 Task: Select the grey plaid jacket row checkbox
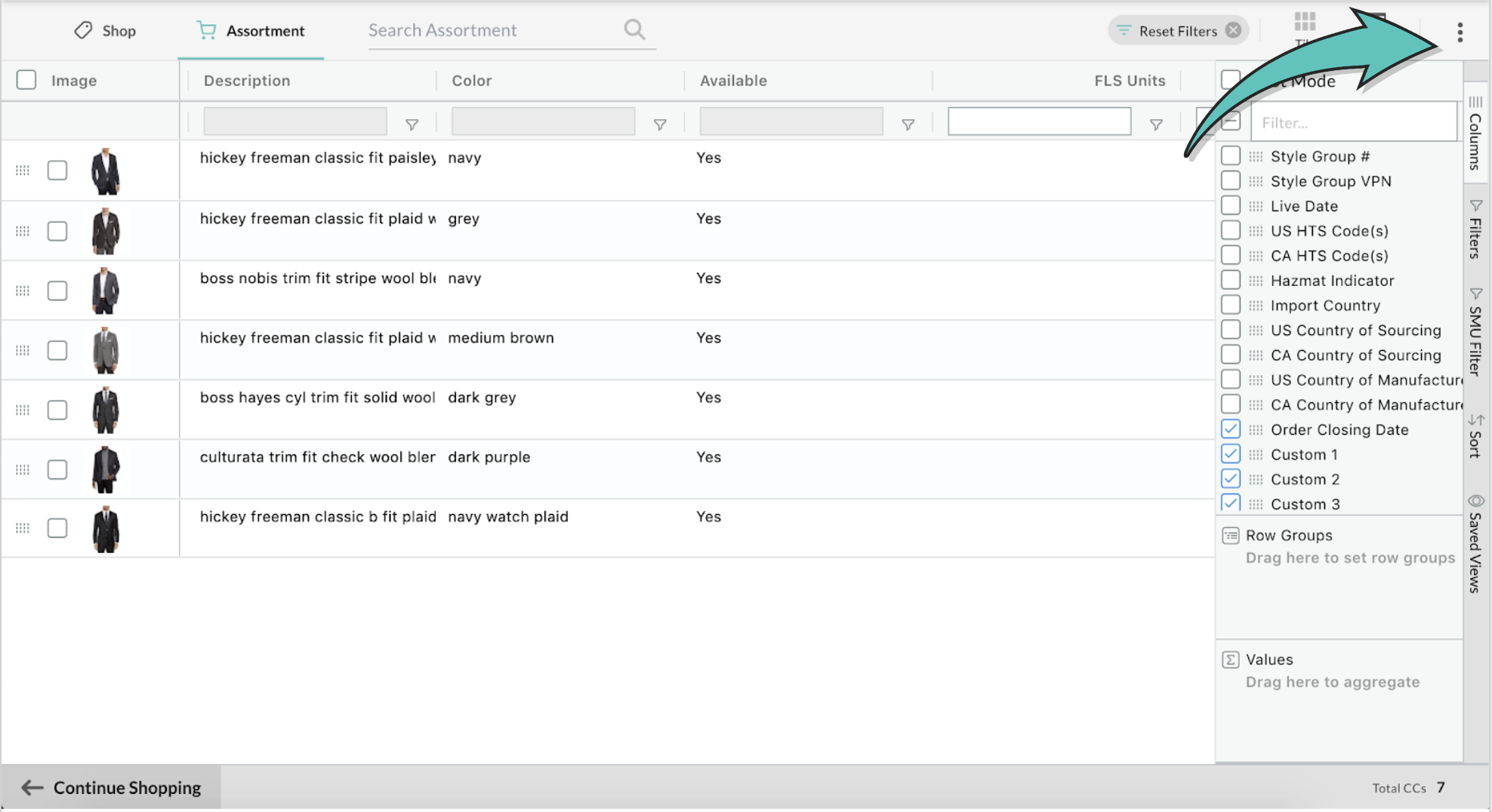[57, 231]
